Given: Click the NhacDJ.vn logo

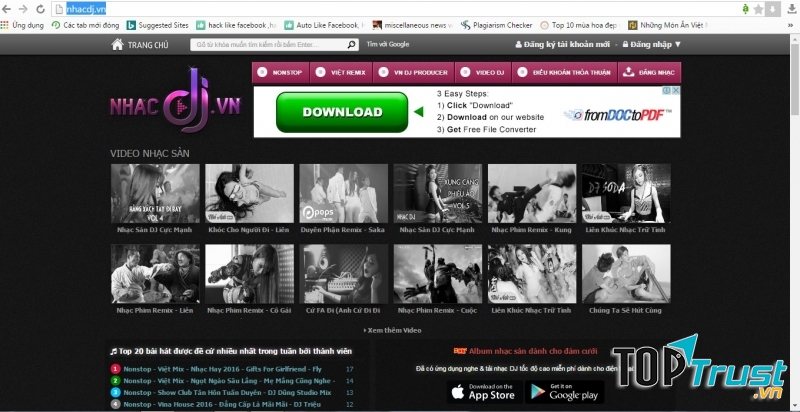Looking at the screenshot, I should click(175, 100).
